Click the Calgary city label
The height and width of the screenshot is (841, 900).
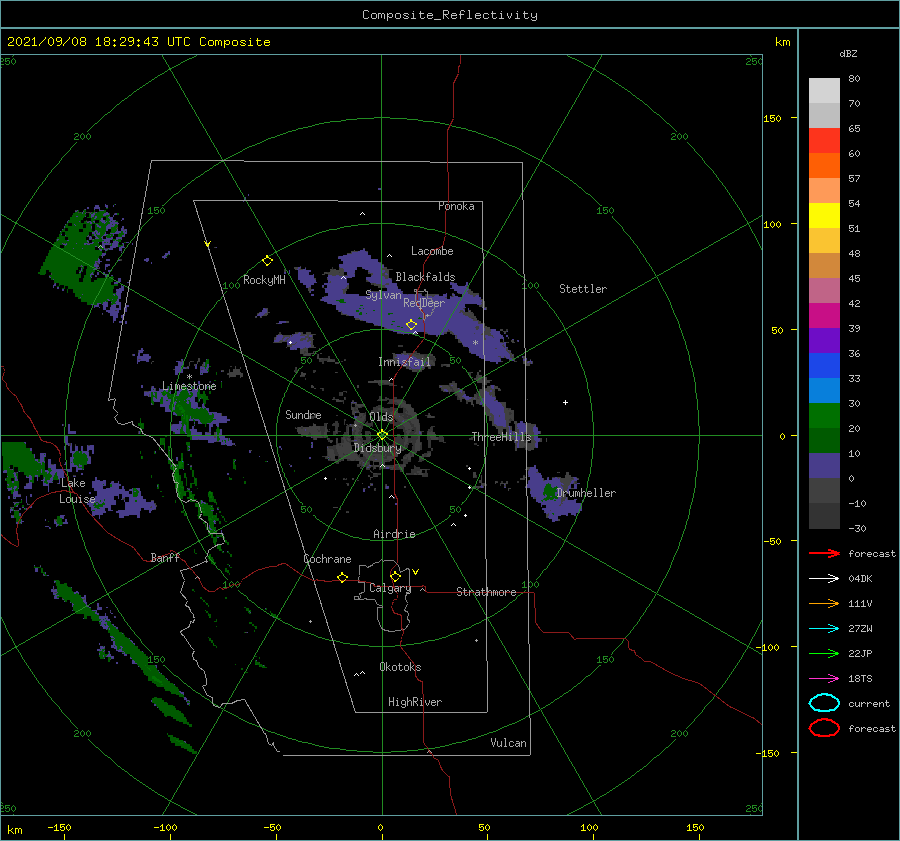tap(390, 588)
